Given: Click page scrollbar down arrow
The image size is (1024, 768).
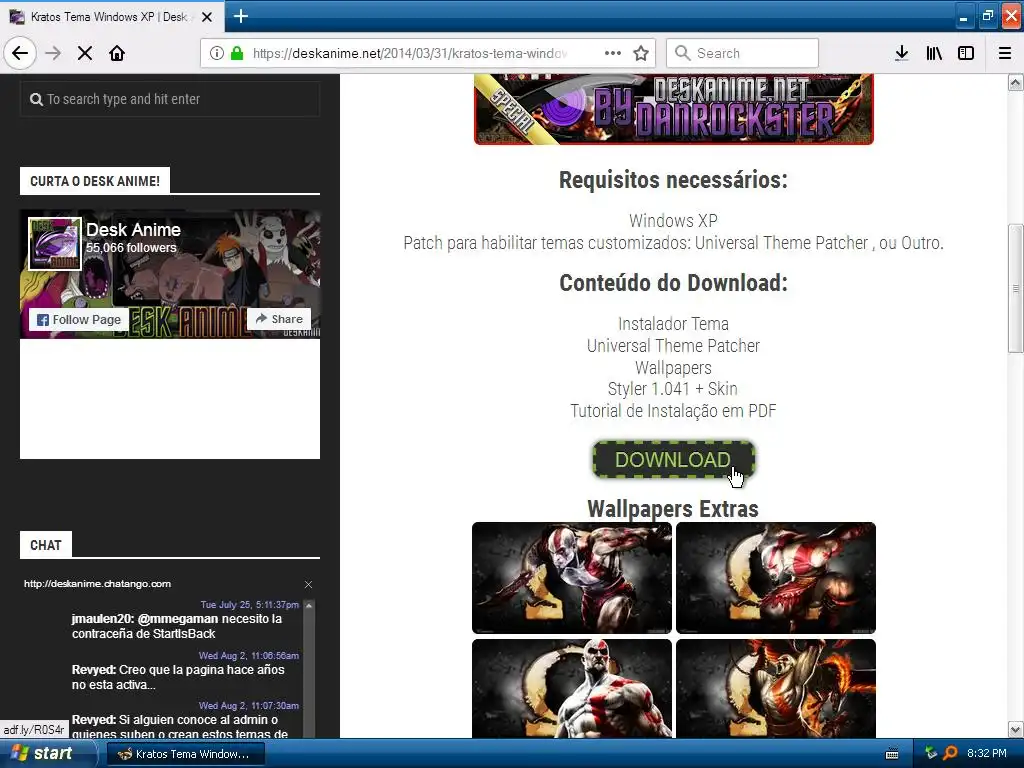Looking at the screenshot, I should tap(1016, 729).
